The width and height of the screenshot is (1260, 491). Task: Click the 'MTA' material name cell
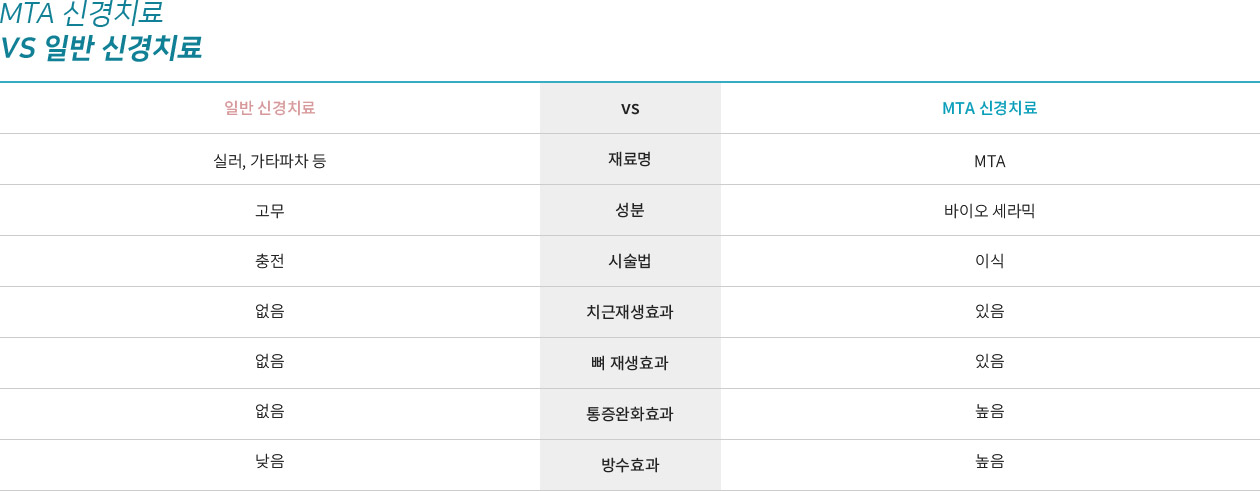click(990, 161)
